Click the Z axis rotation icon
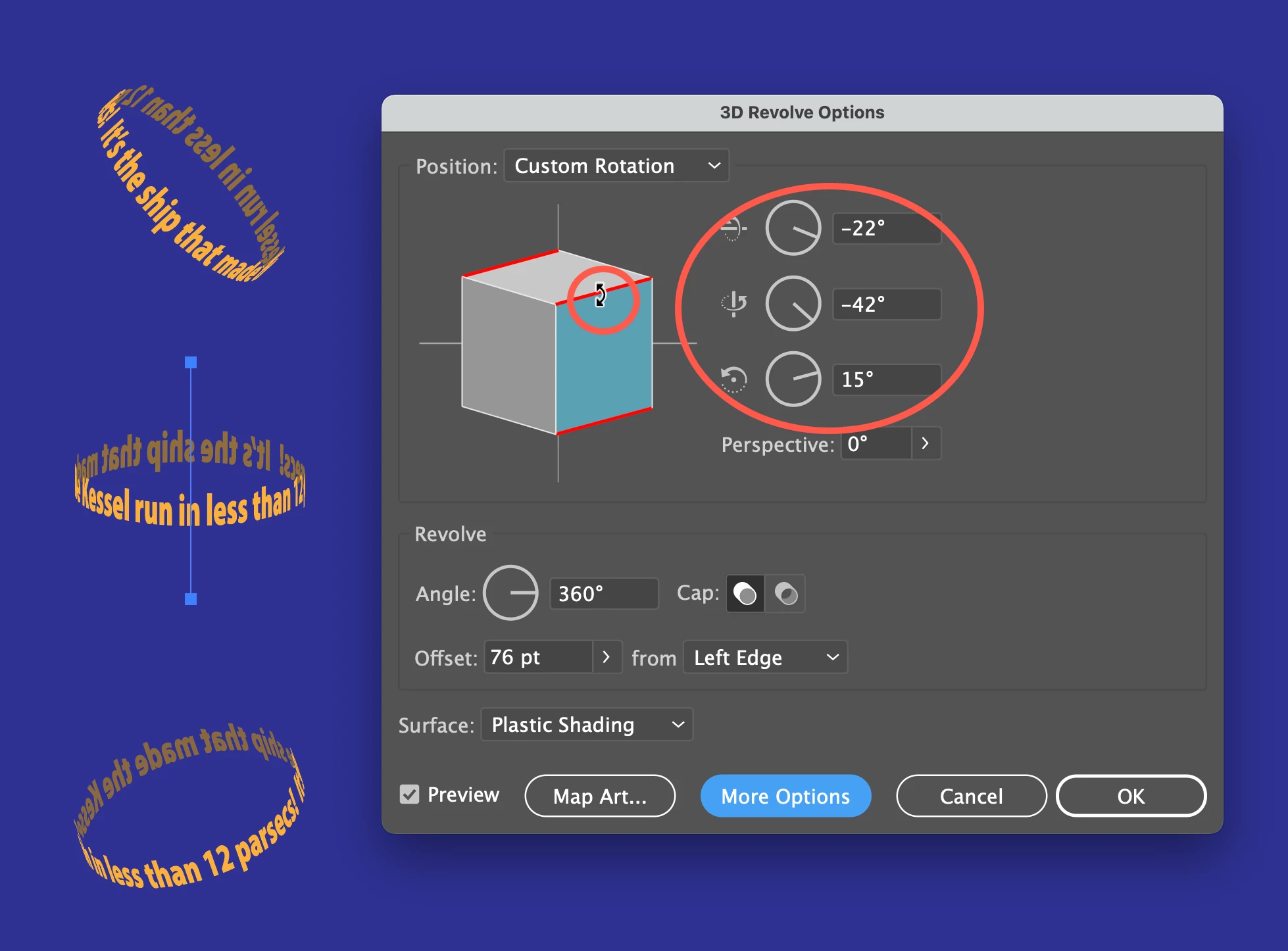1288x951 pixels. pyautogui.click(x=733, y=379)
